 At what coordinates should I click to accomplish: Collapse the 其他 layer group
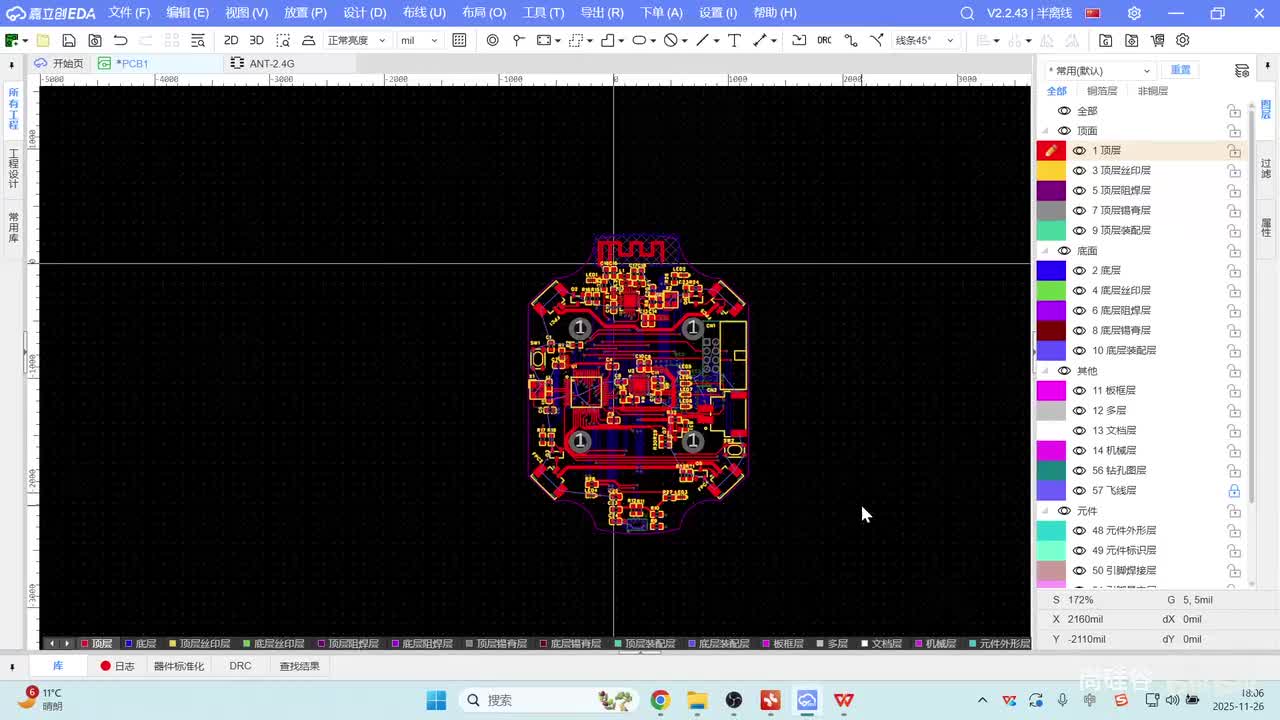coord(1046,371)
